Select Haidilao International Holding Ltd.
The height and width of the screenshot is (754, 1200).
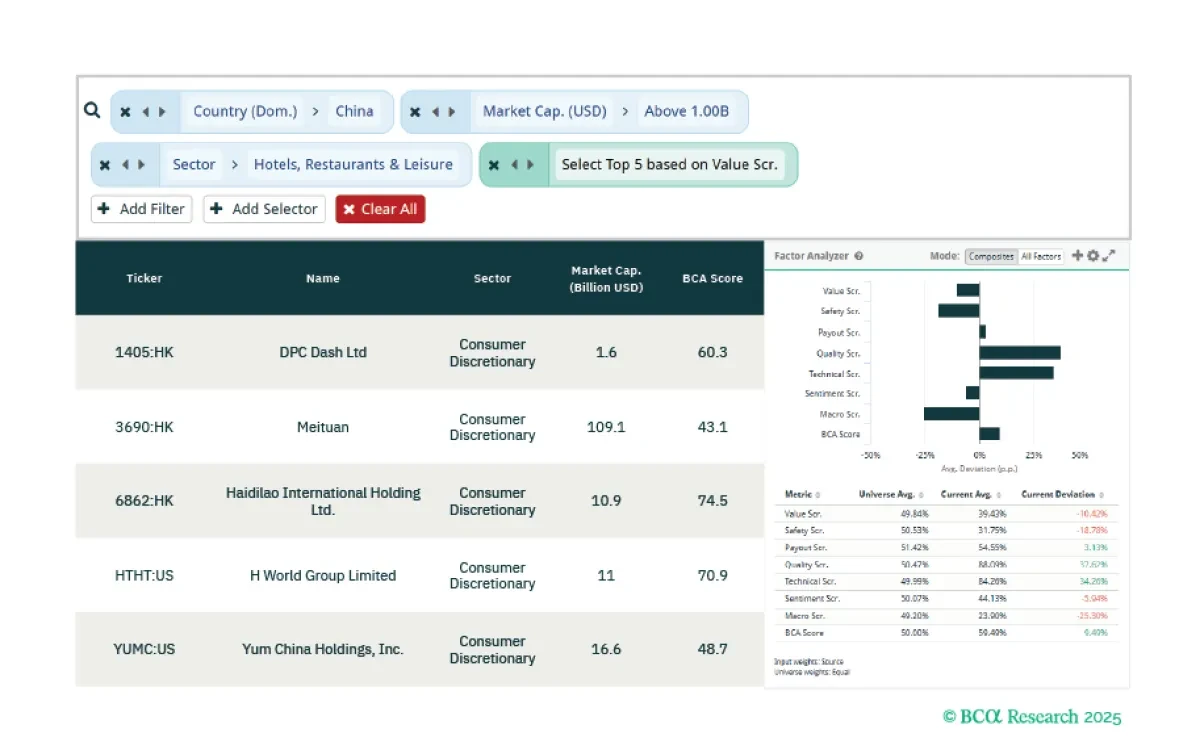pos(323,501)
